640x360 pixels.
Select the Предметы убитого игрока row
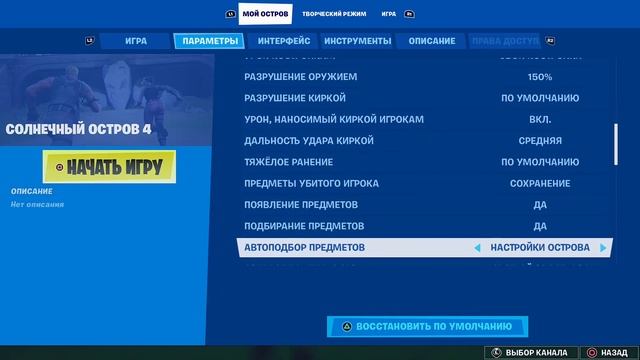(x=424, y=183)
